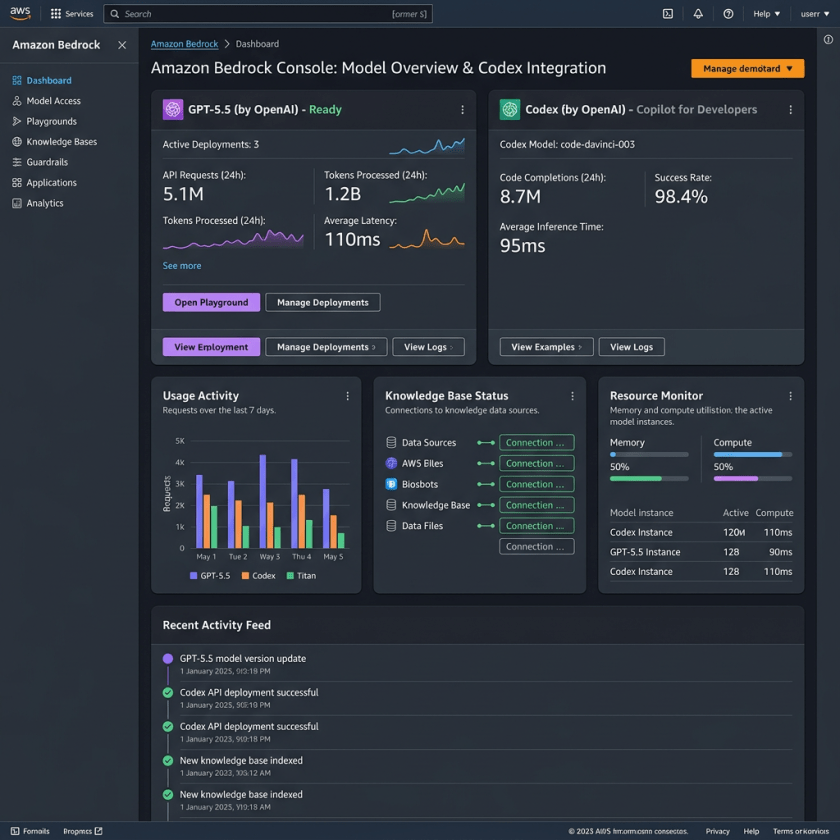
Task: Select Analytics in sidebar
Action: coord(45,203)
